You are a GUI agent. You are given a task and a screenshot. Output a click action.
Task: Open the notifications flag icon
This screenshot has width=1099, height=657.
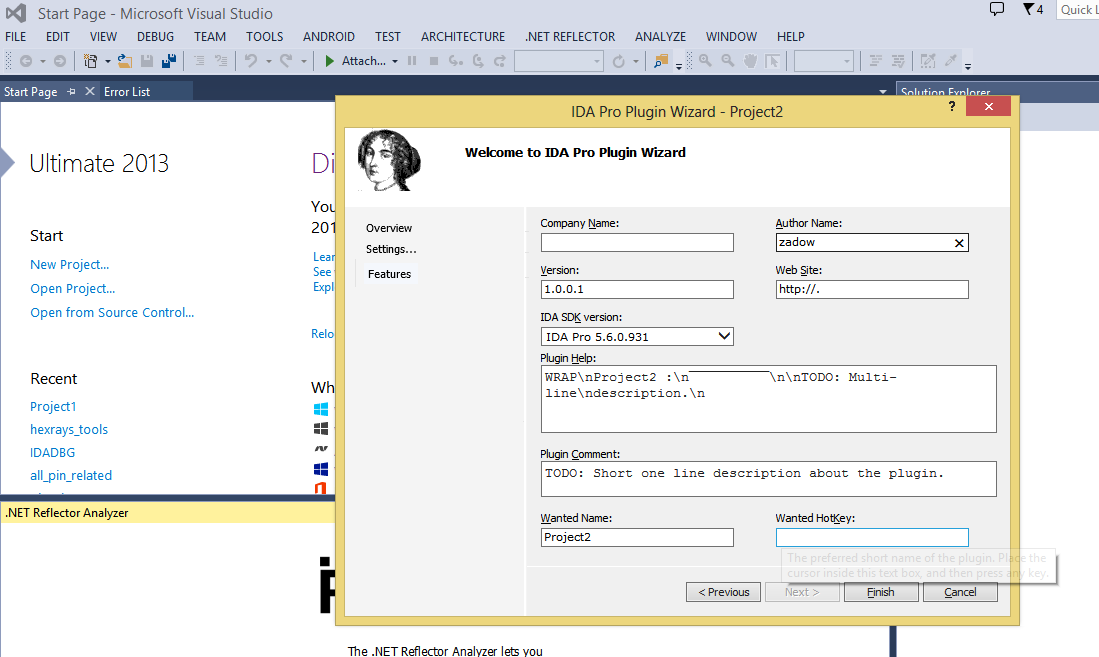pyautogui.click(x=1028, y=9)
